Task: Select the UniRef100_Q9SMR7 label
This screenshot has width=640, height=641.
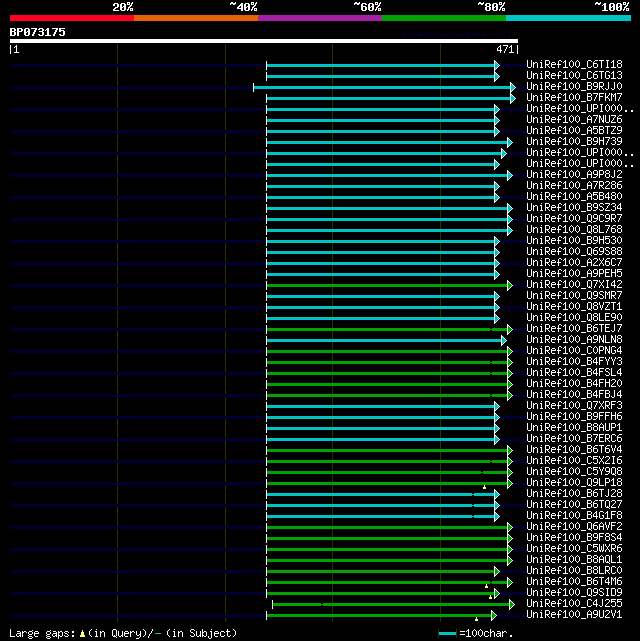Action: 574,296
